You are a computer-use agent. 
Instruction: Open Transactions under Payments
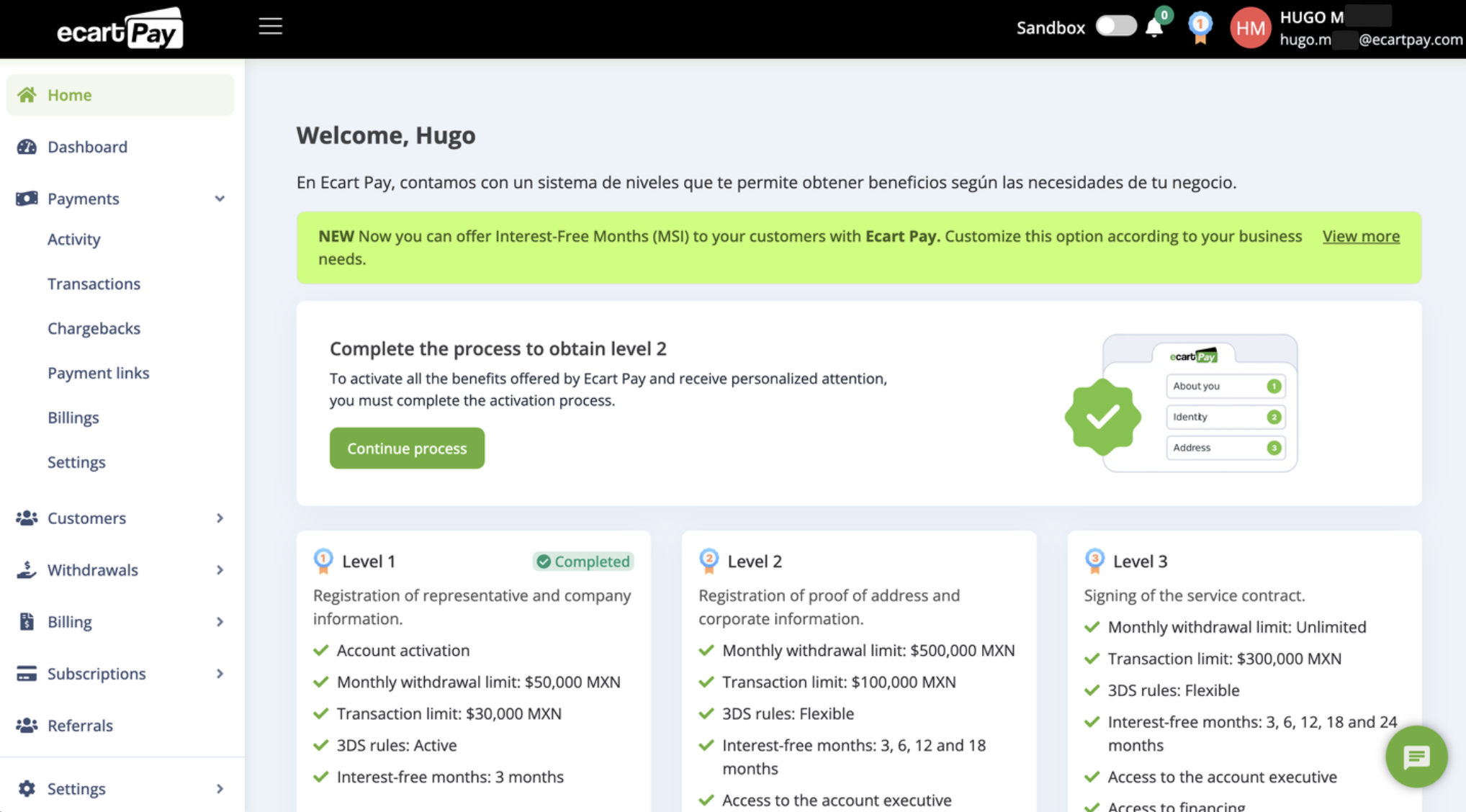(94, 284)
